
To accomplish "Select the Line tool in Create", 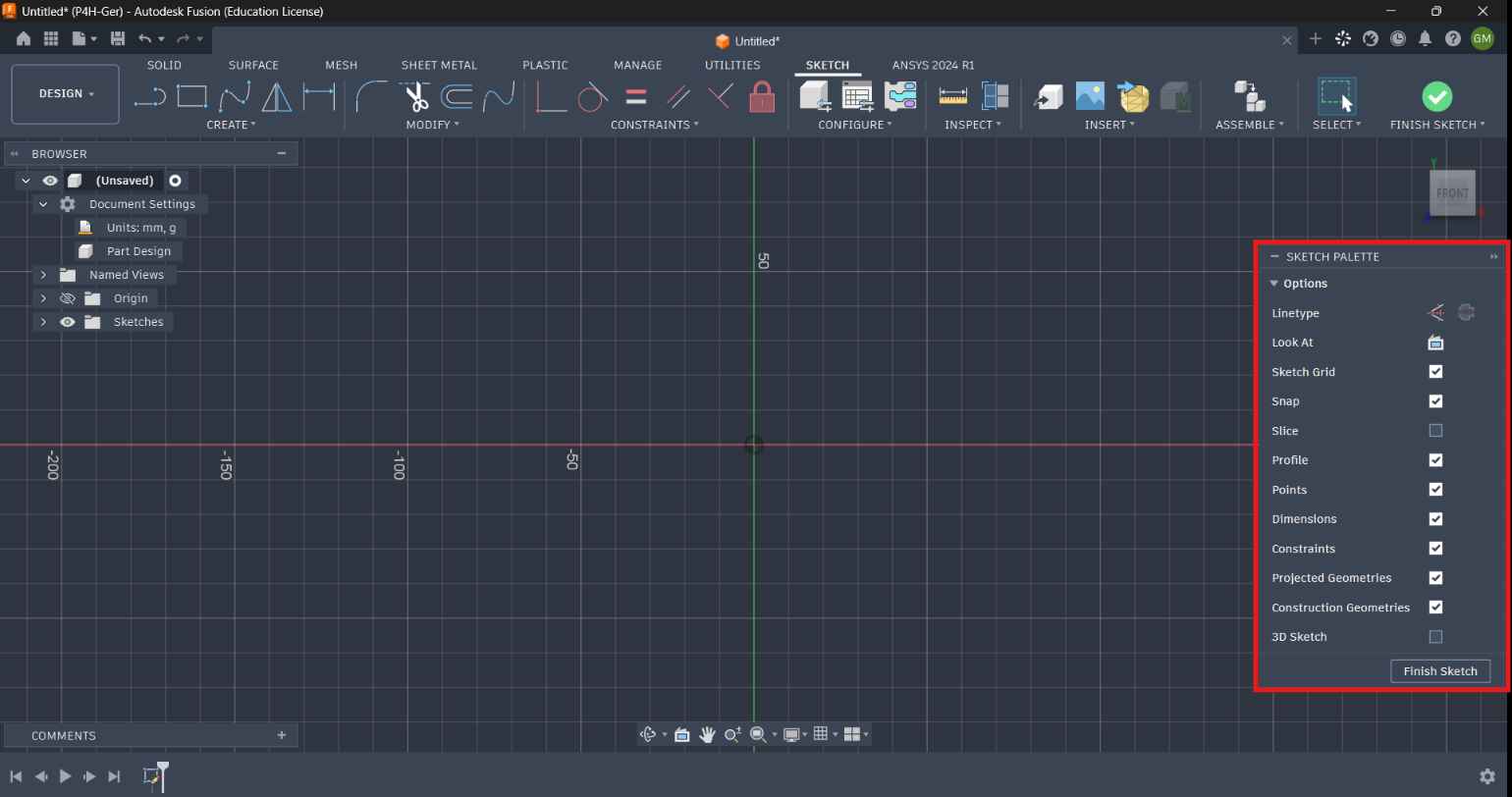I will pos(149,96).
